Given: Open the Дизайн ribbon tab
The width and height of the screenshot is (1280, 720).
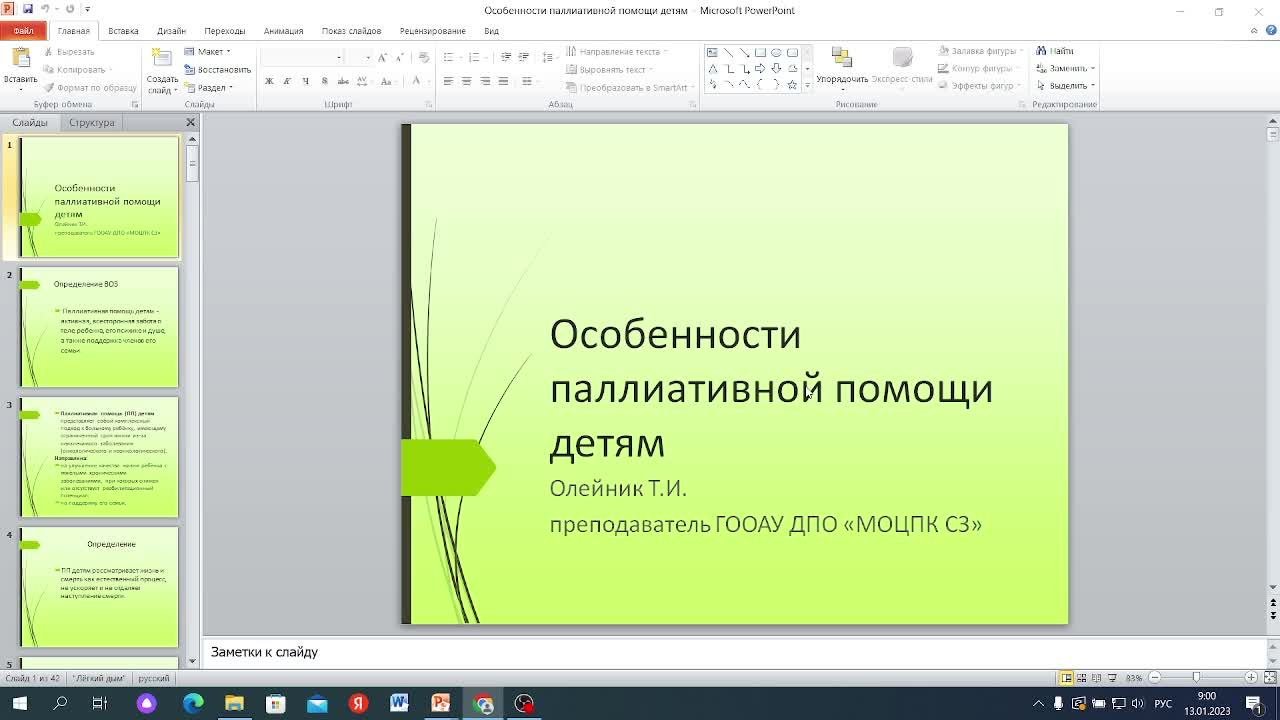Looking at the screenshot, I should coord(171,31).
